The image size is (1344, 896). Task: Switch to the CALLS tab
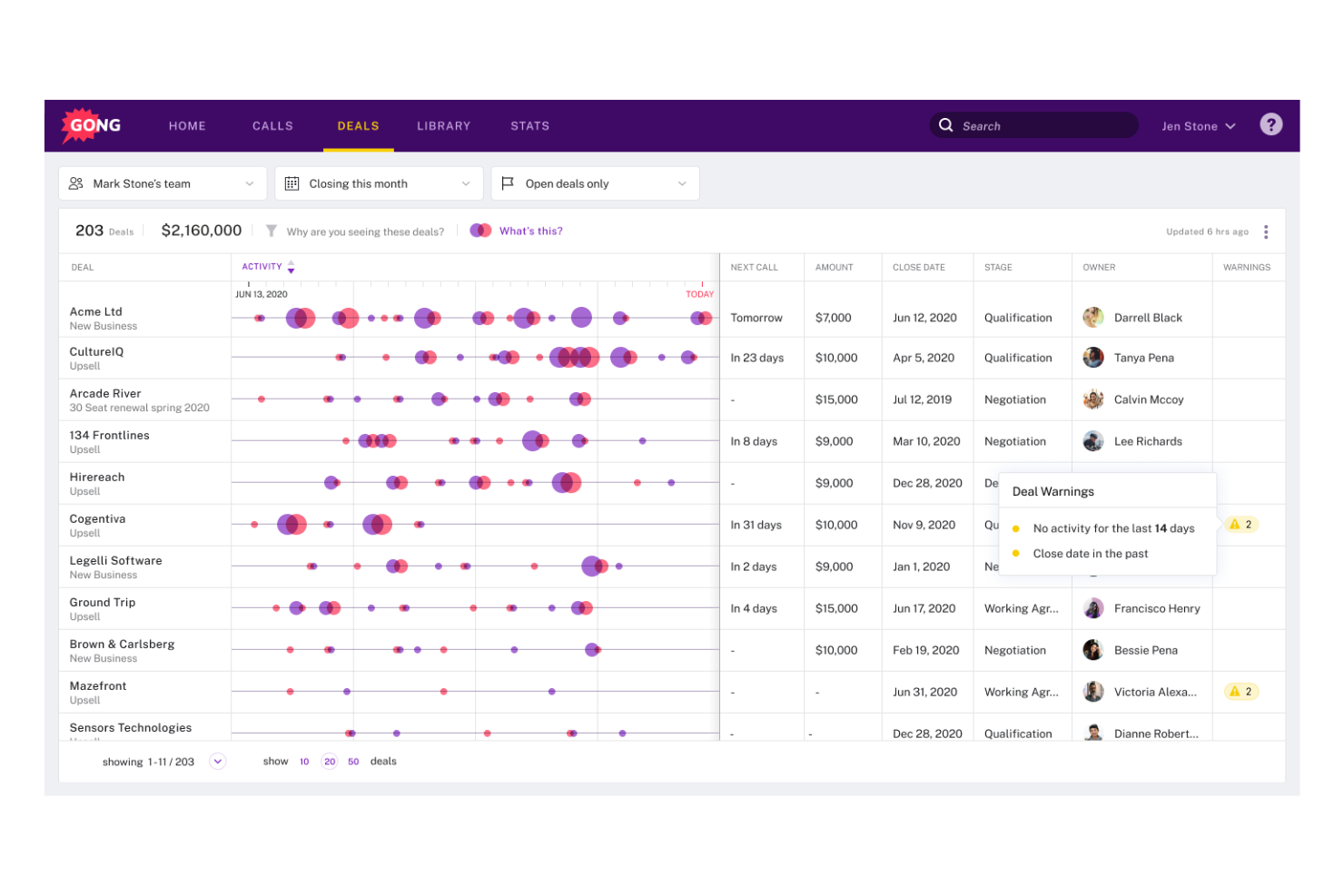pos(272,125)
